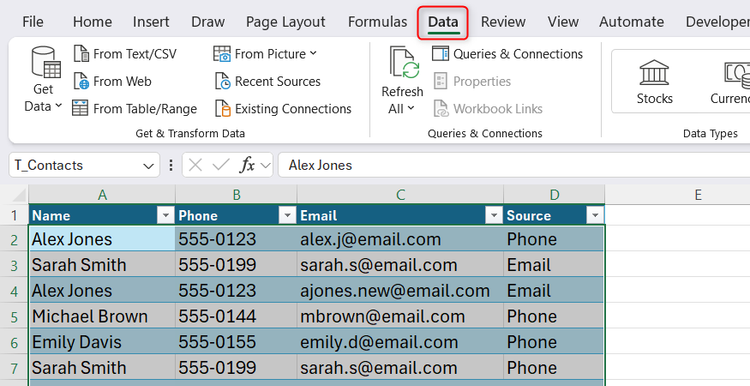Click the Refresh All icon
The width and height of the screenshot is (750, 386).
(x=404, y=63)
